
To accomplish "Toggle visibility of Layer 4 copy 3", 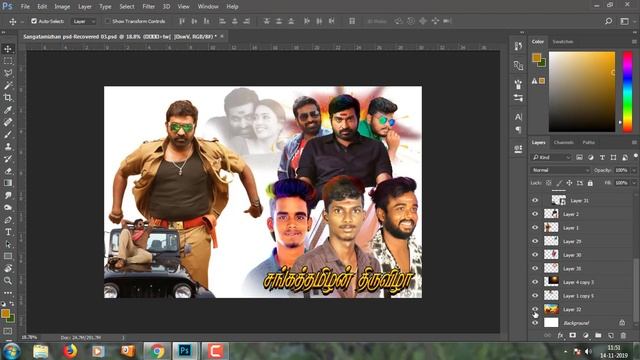I will [535, 282].
